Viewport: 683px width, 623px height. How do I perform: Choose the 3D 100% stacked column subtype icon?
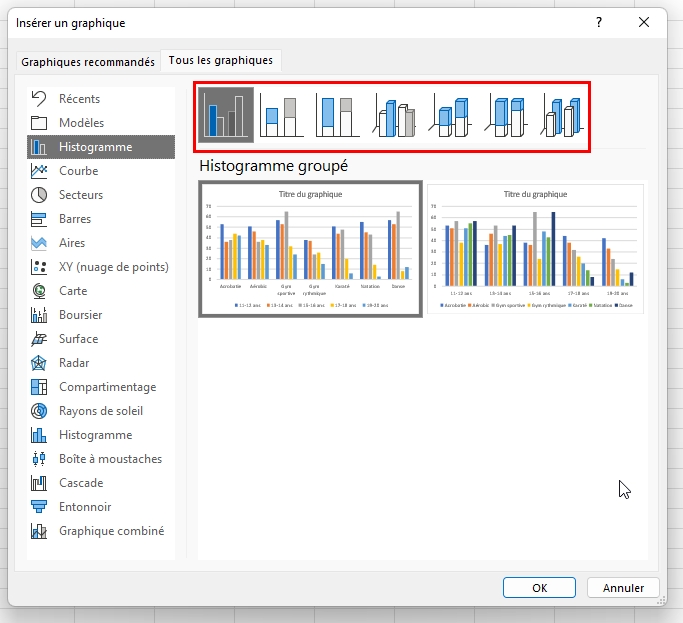pos(507,116)
